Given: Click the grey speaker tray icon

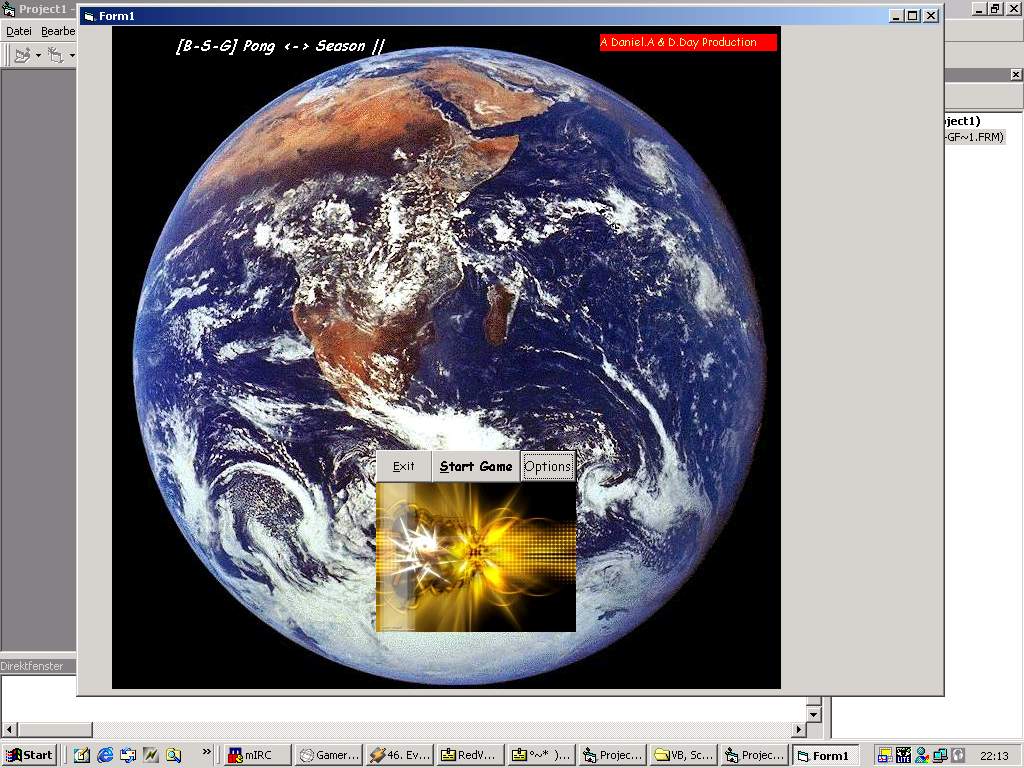Looking at the screenshot, I should [957, 756].
